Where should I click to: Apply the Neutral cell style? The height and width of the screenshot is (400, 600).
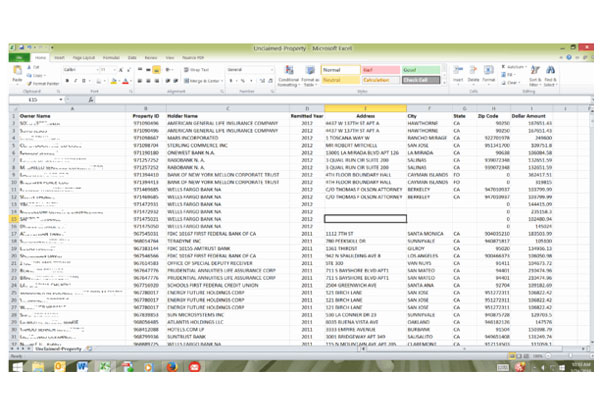point(340,80)
